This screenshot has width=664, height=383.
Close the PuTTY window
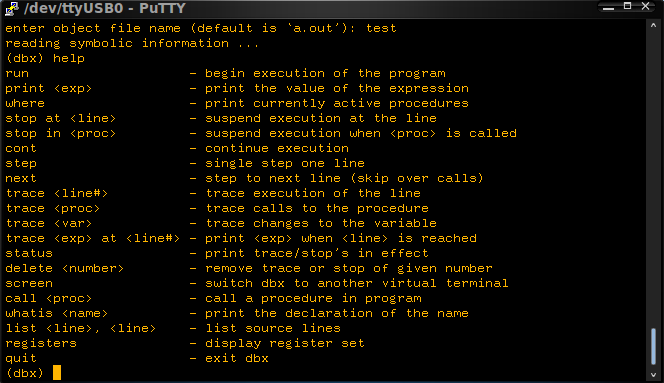(645, 6)
